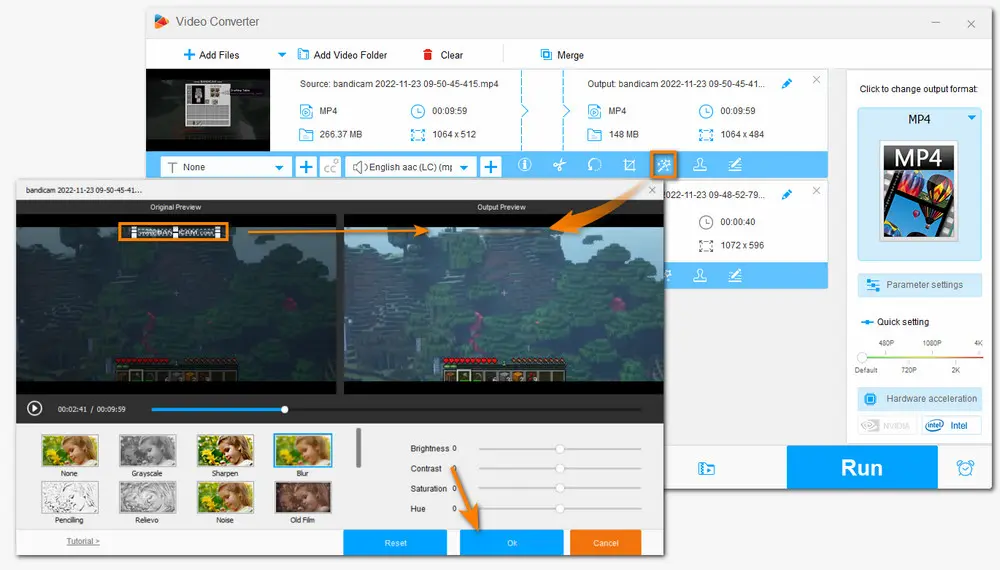
Task: Expand Add Files dropdown arrow
Action: (x=281, y=55)
